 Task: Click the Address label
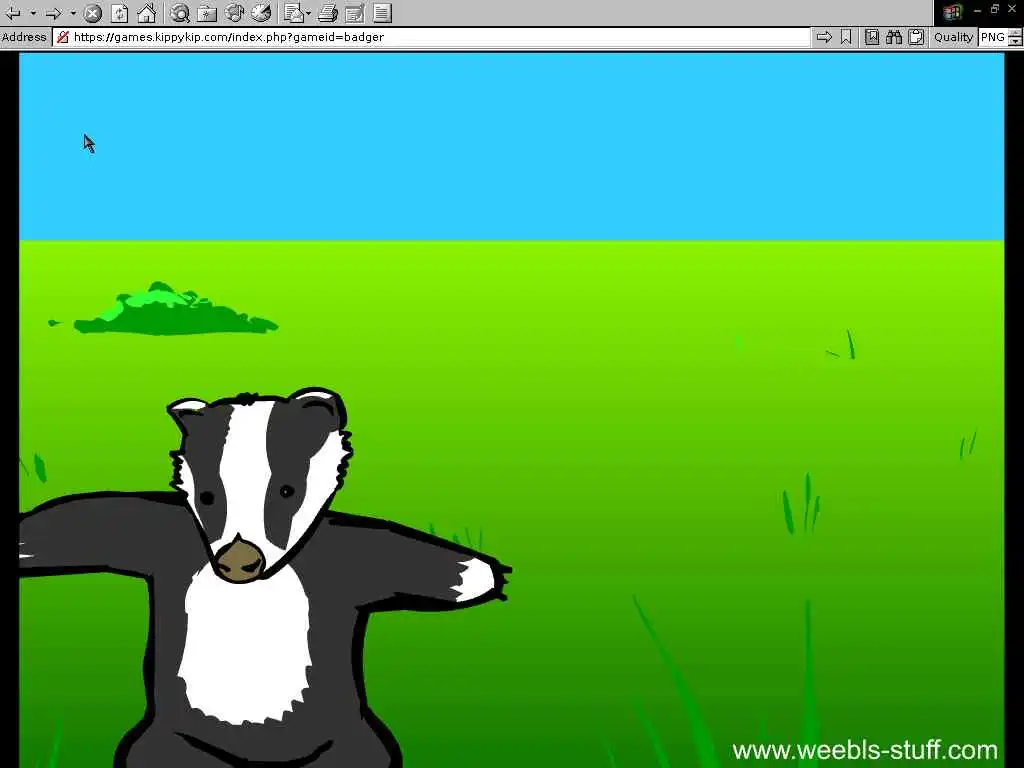pyautogui.click(x=24, y=37)
